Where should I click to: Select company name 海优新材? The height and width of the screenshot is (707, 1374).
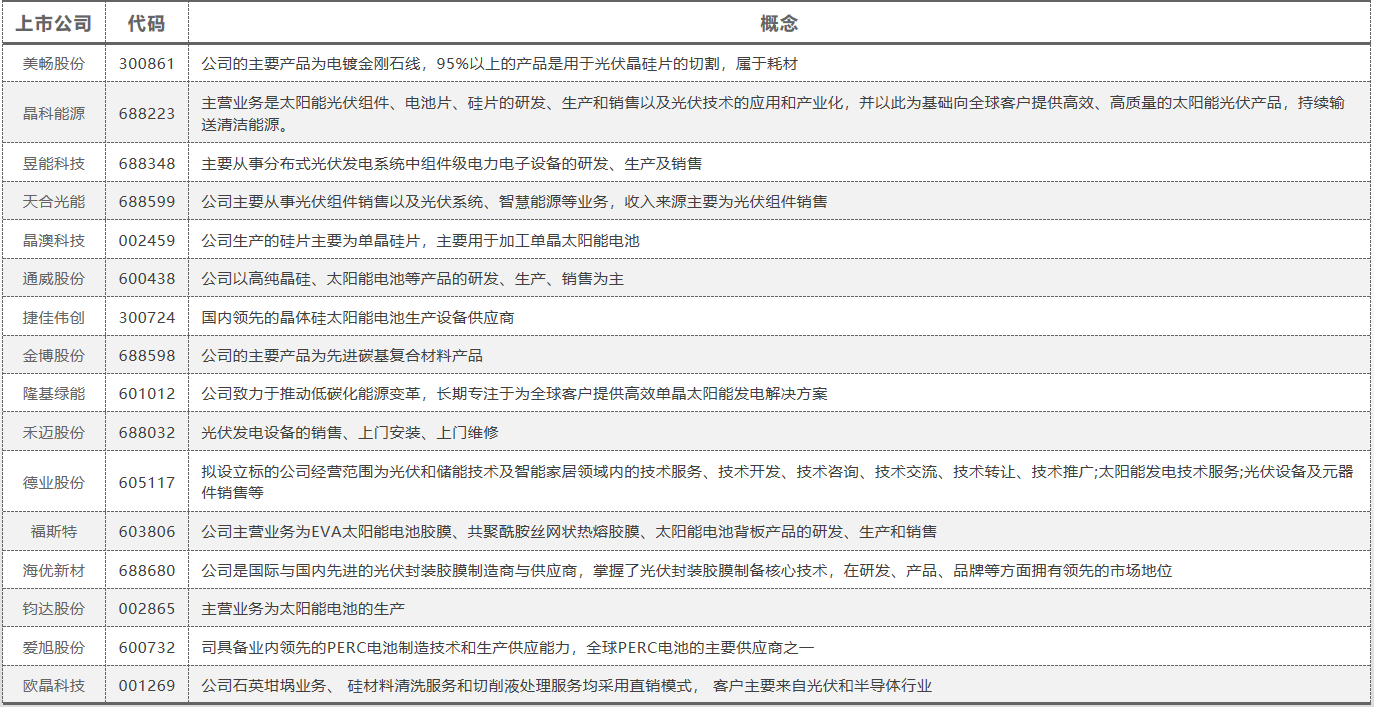pos(54,571)
